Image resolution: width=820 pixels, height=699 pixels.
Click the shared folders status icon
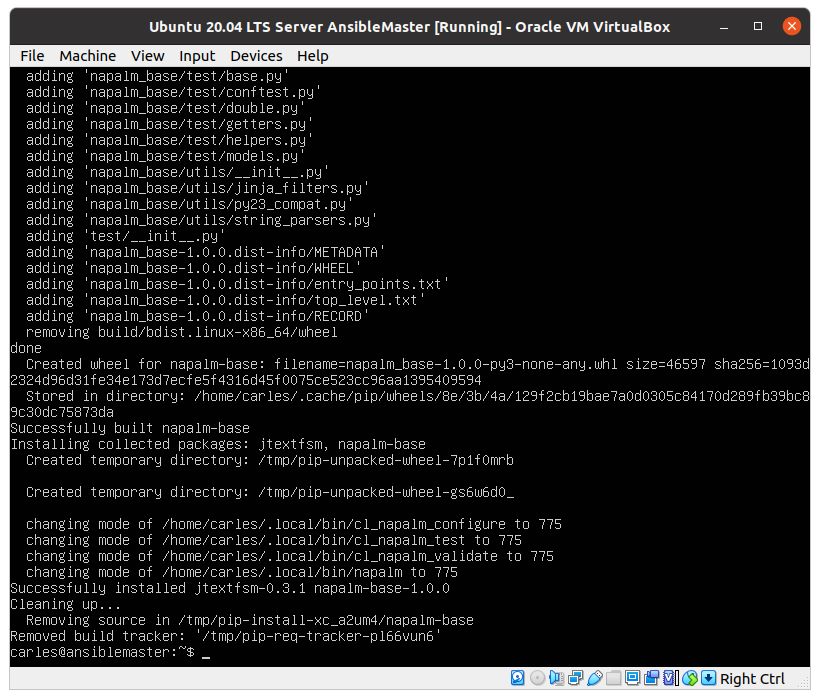tap(613, 678)
